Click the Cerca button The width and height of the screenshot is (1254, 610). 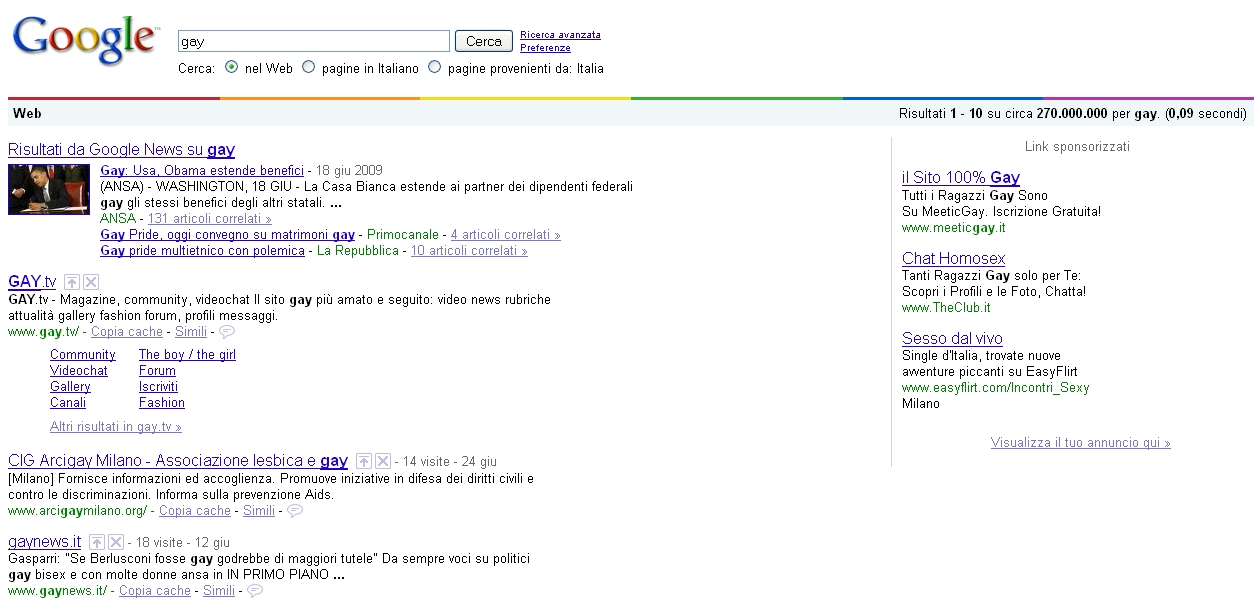coord(484,41)
